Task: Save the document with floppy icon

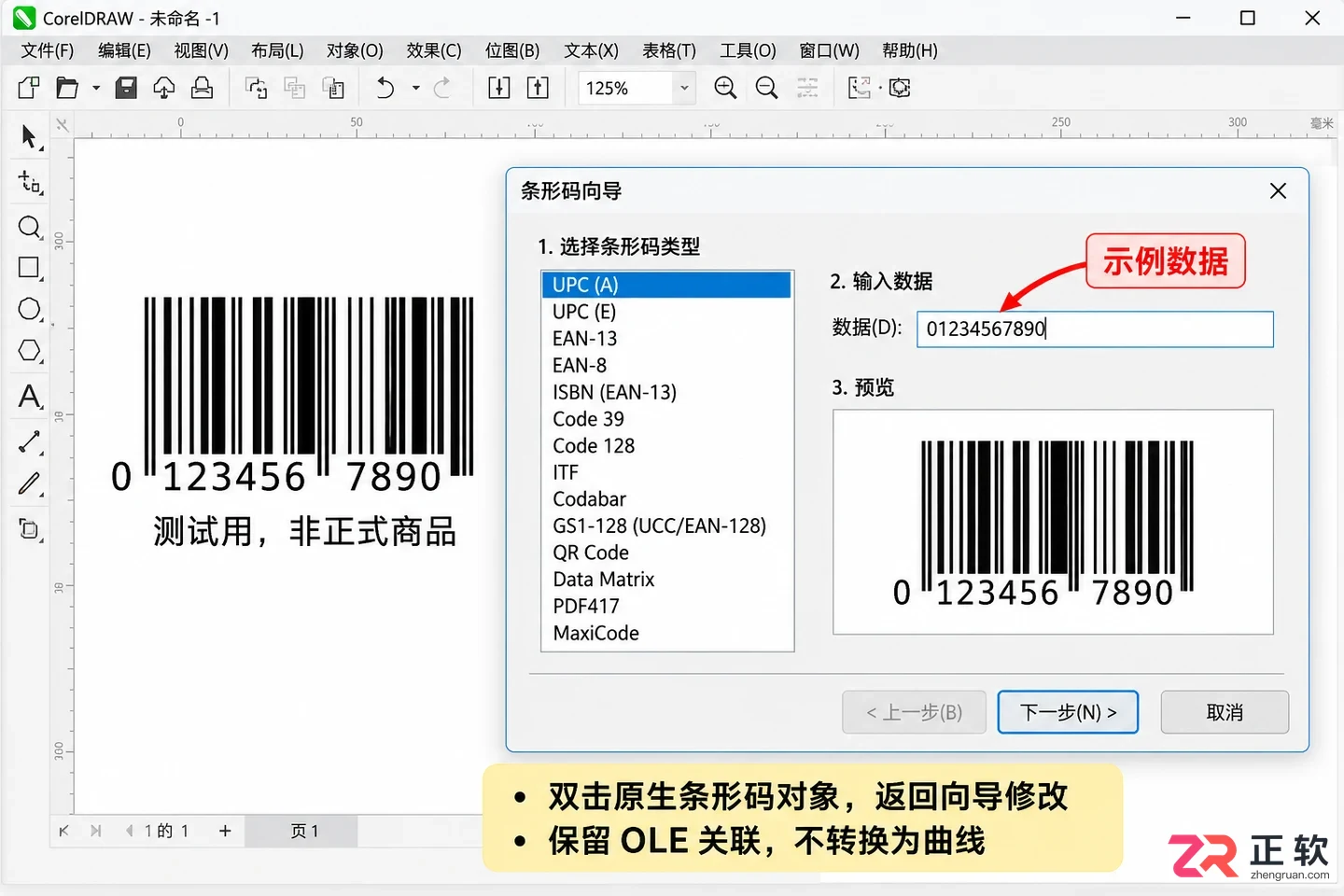Action: (126, 88)
